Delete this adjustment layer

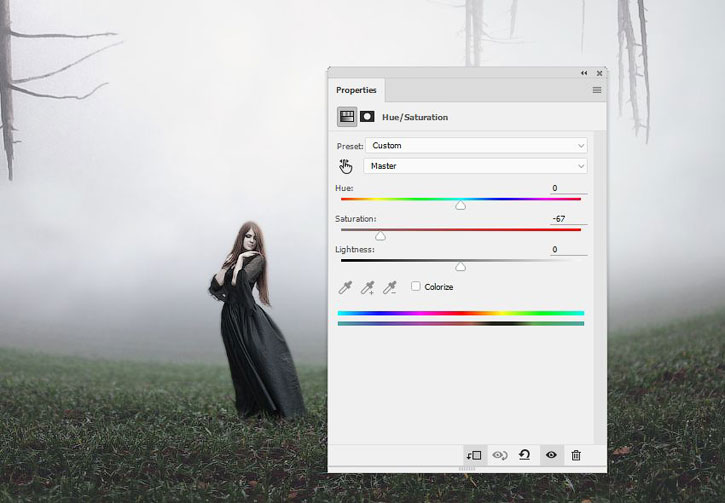point(576,455)
